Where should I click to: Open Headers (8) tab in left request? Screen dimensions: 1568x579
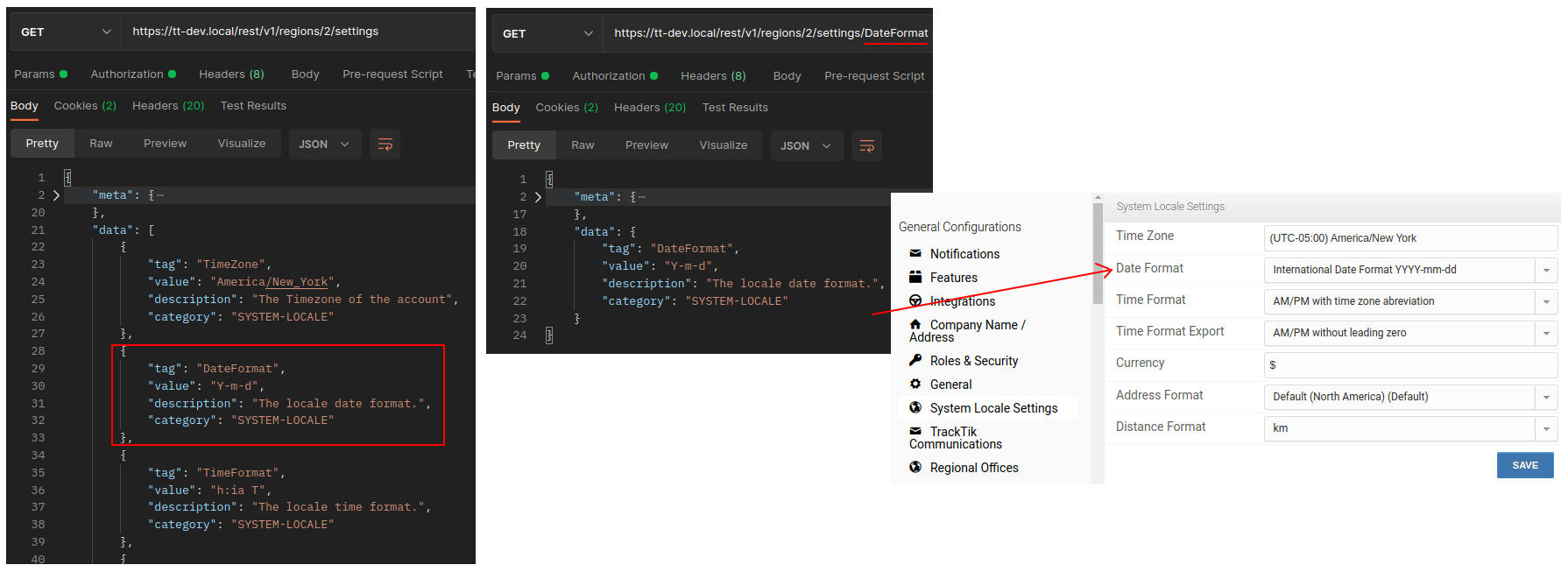pyautogui.click(x=231, y=74)
